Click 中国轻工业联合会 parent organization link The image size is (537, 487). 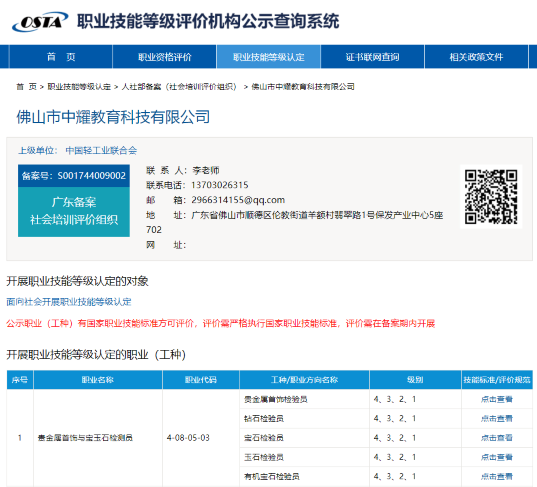click(x=101, y=150)
